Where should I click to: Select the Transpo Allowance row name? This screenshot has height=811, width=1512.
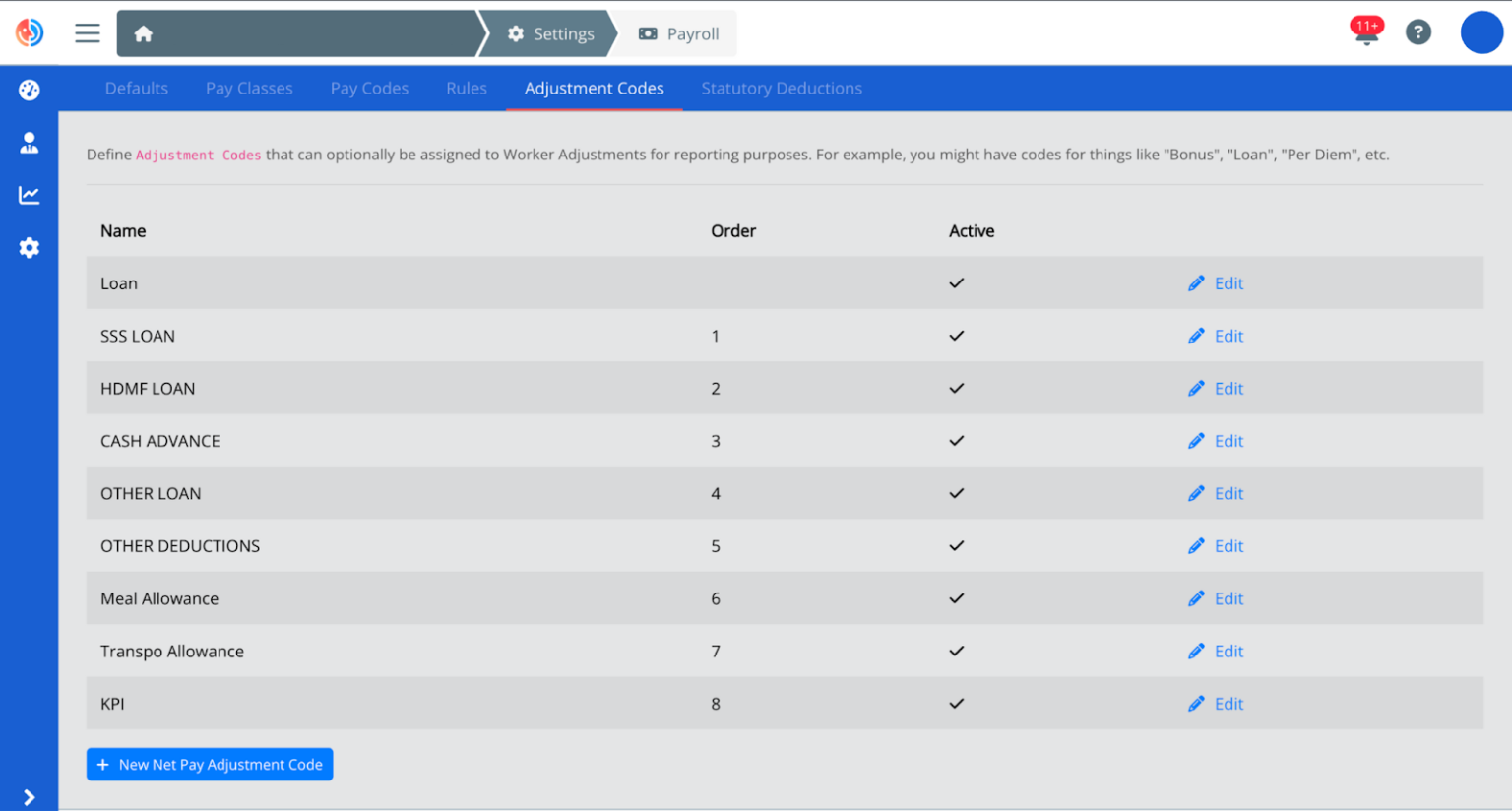tap(172, 652)
